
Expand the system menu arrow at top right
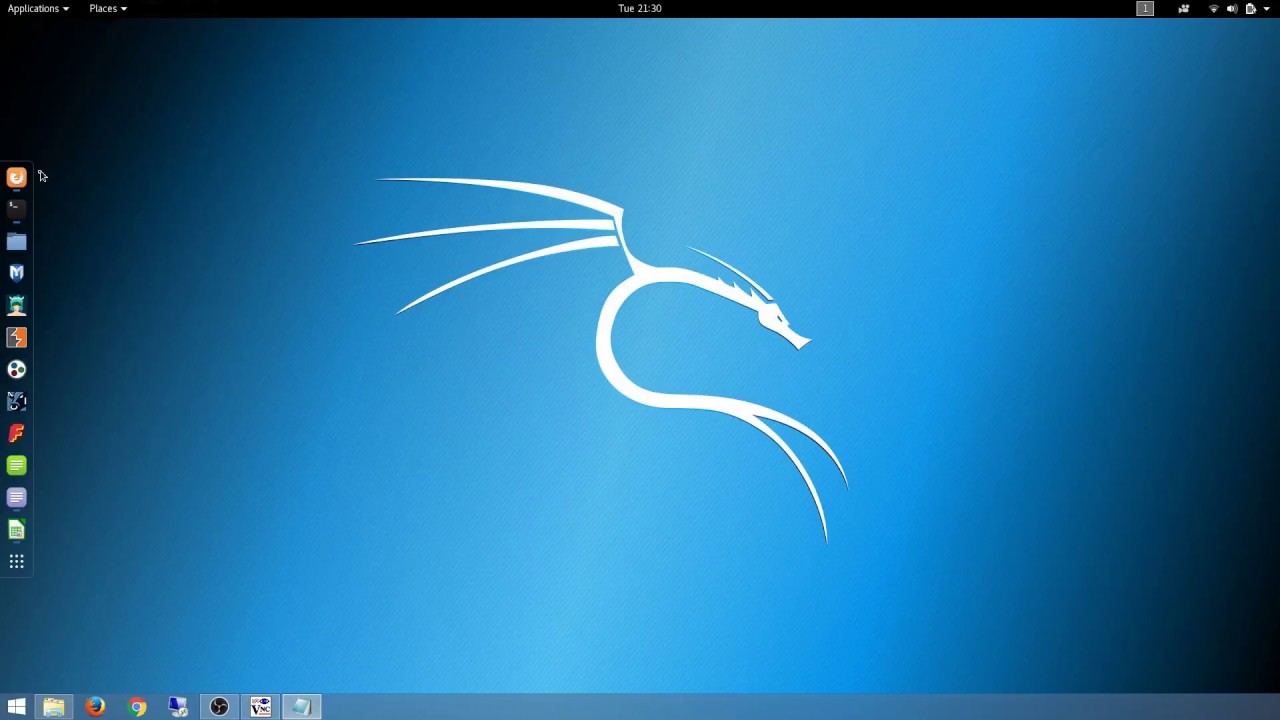tap(1267, 8)
